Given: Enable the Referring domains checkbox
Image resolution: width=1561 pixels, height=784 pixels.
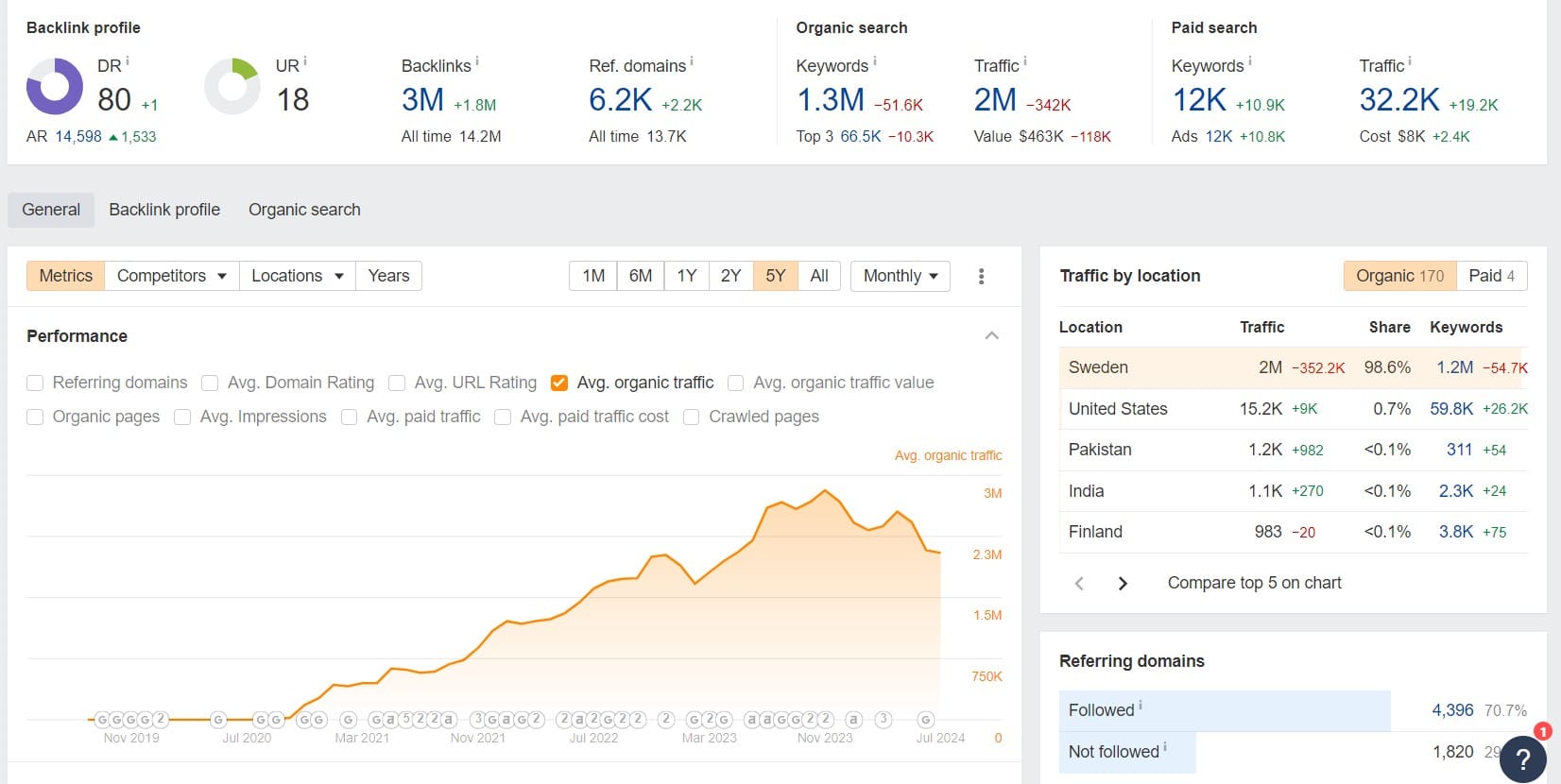Looking at the screenshot, I should (35, 383).
